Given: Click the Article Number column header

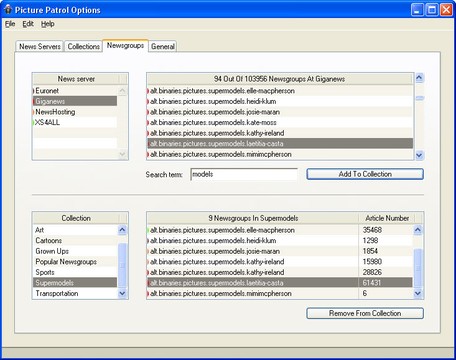Looking at the screenshot, I should coord(387,218).
